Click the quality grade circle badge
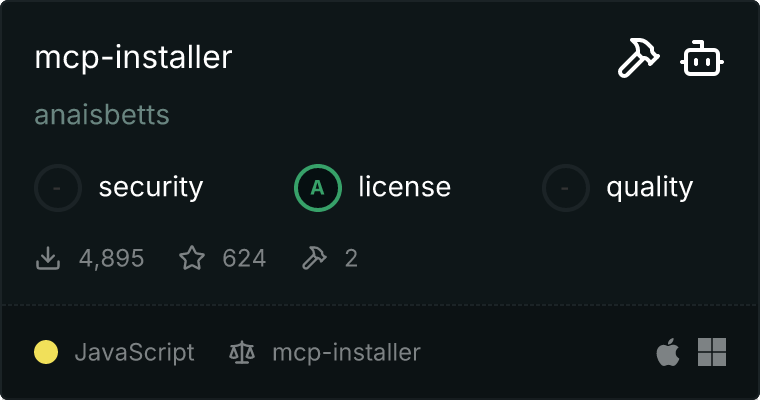 coord(566,188)
